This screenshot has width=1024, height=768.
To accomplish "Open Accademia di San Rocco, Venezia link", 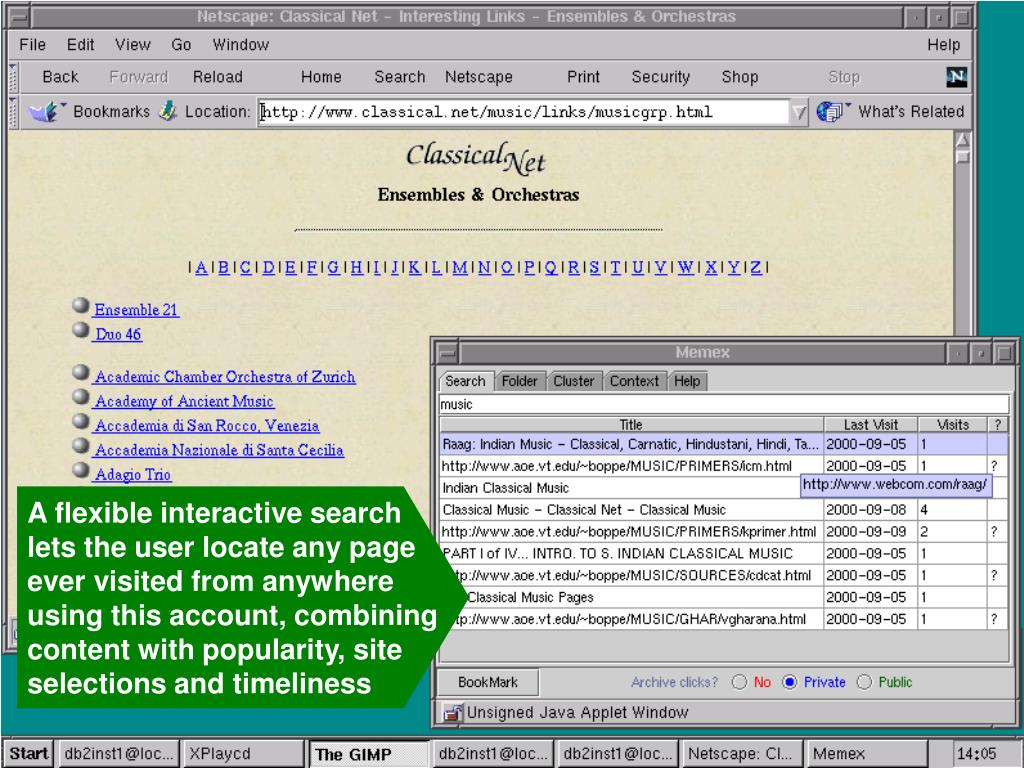I will coord(207,425).
